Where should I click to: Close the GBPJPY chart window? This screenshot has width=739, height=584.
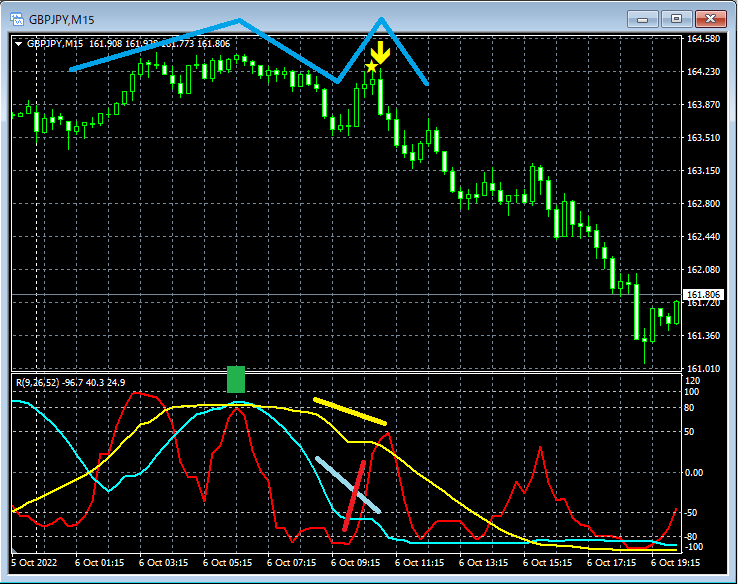(711, 17)
